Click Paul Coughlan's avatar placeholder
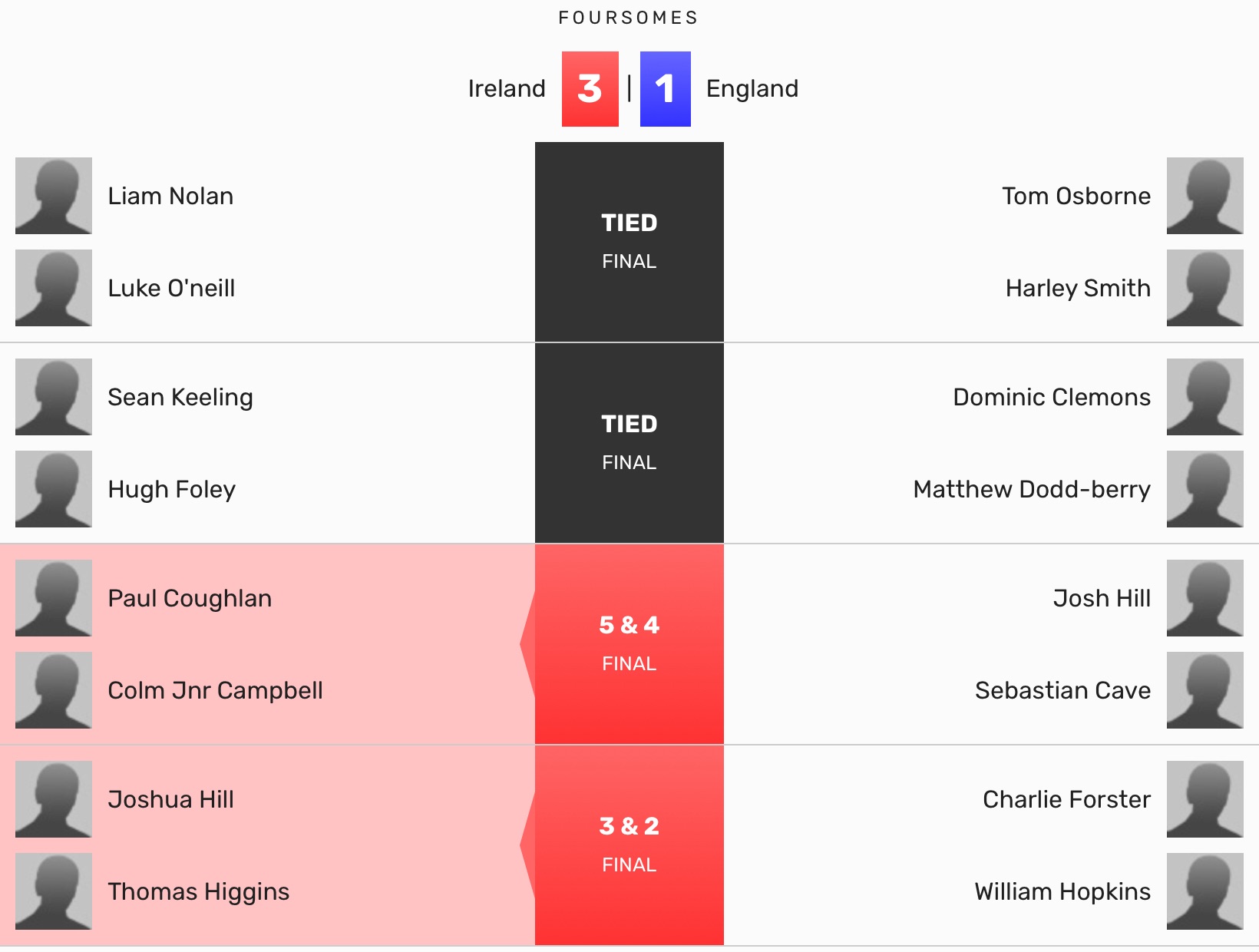Image resolution: width=1259 pixels, height=952 pixels. point(54,598)
